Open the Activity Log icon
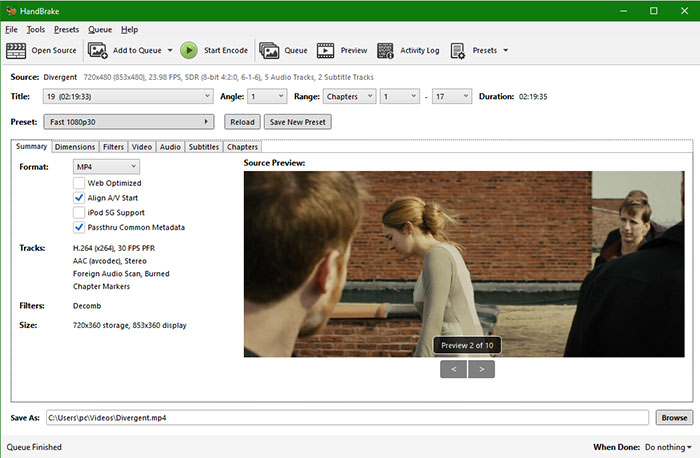Viewport: 700px width, 458px height. pyautogui.click(x=385, y=50)
